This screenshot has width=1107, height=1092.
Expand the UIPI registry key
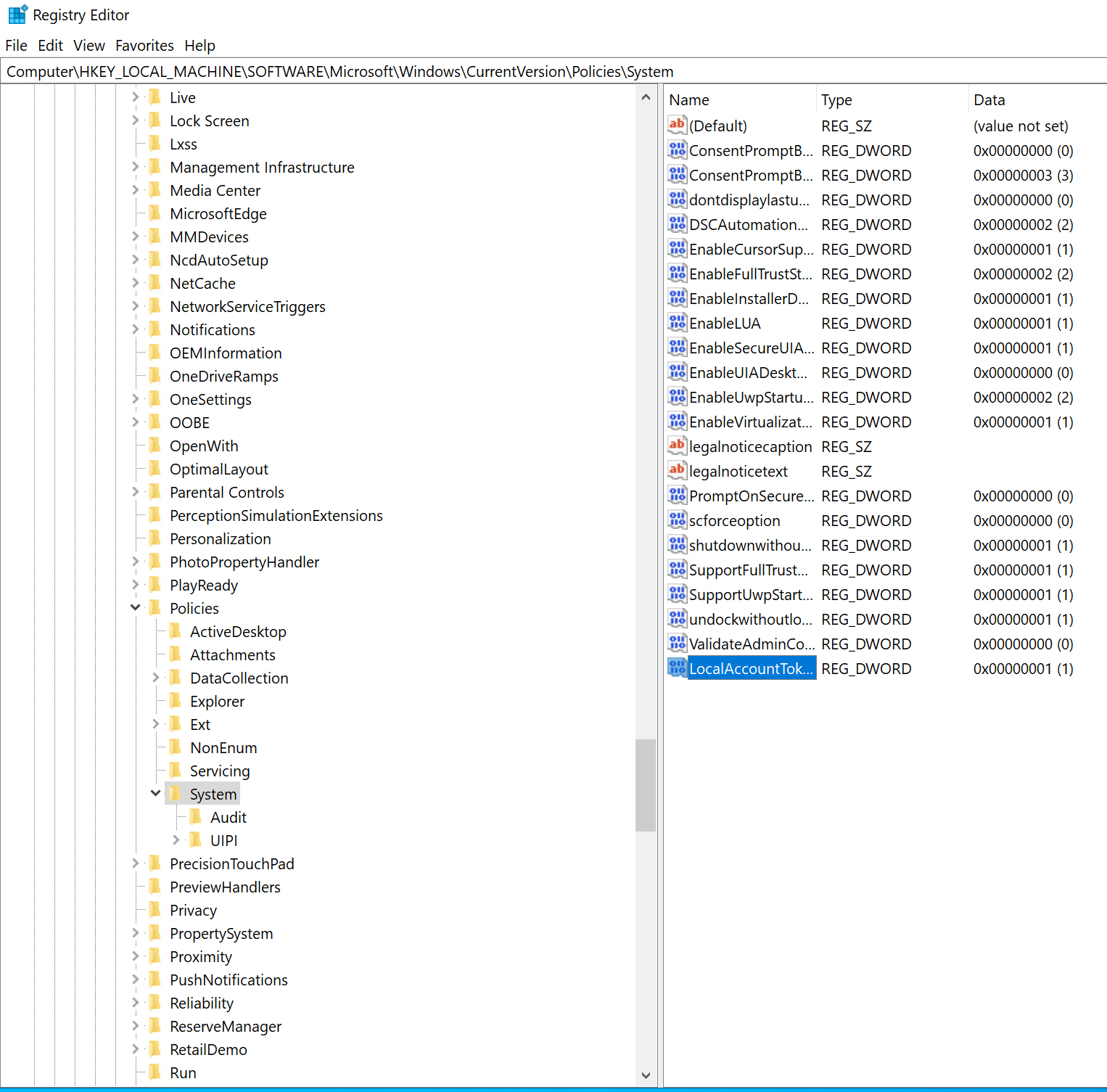pos(176,839)
